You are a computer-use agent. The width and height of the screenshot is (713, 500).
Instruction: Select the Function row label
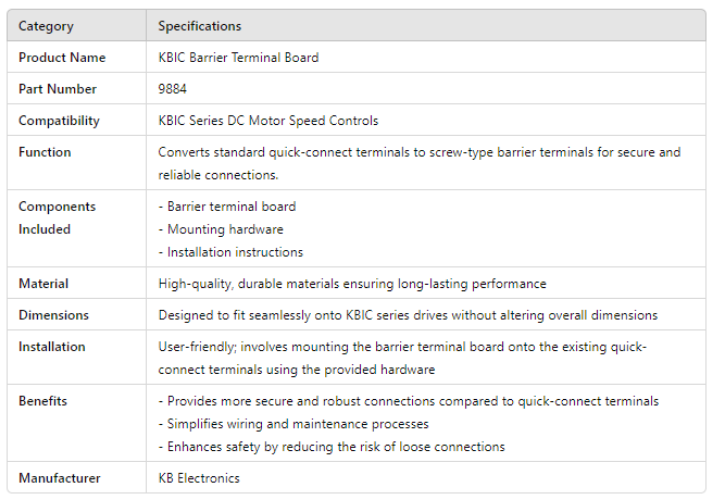45,152
